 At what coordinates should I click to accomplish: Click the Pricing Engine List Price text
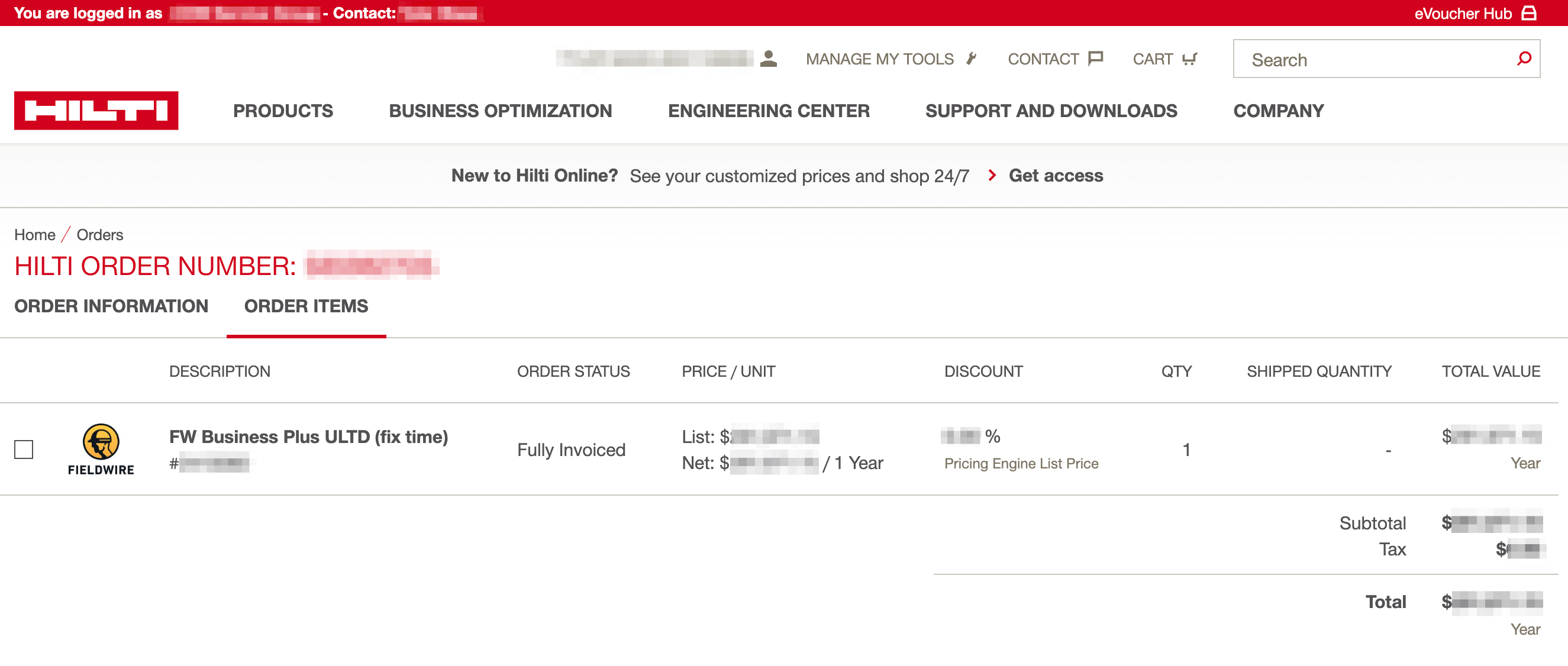click(1021, 464)
